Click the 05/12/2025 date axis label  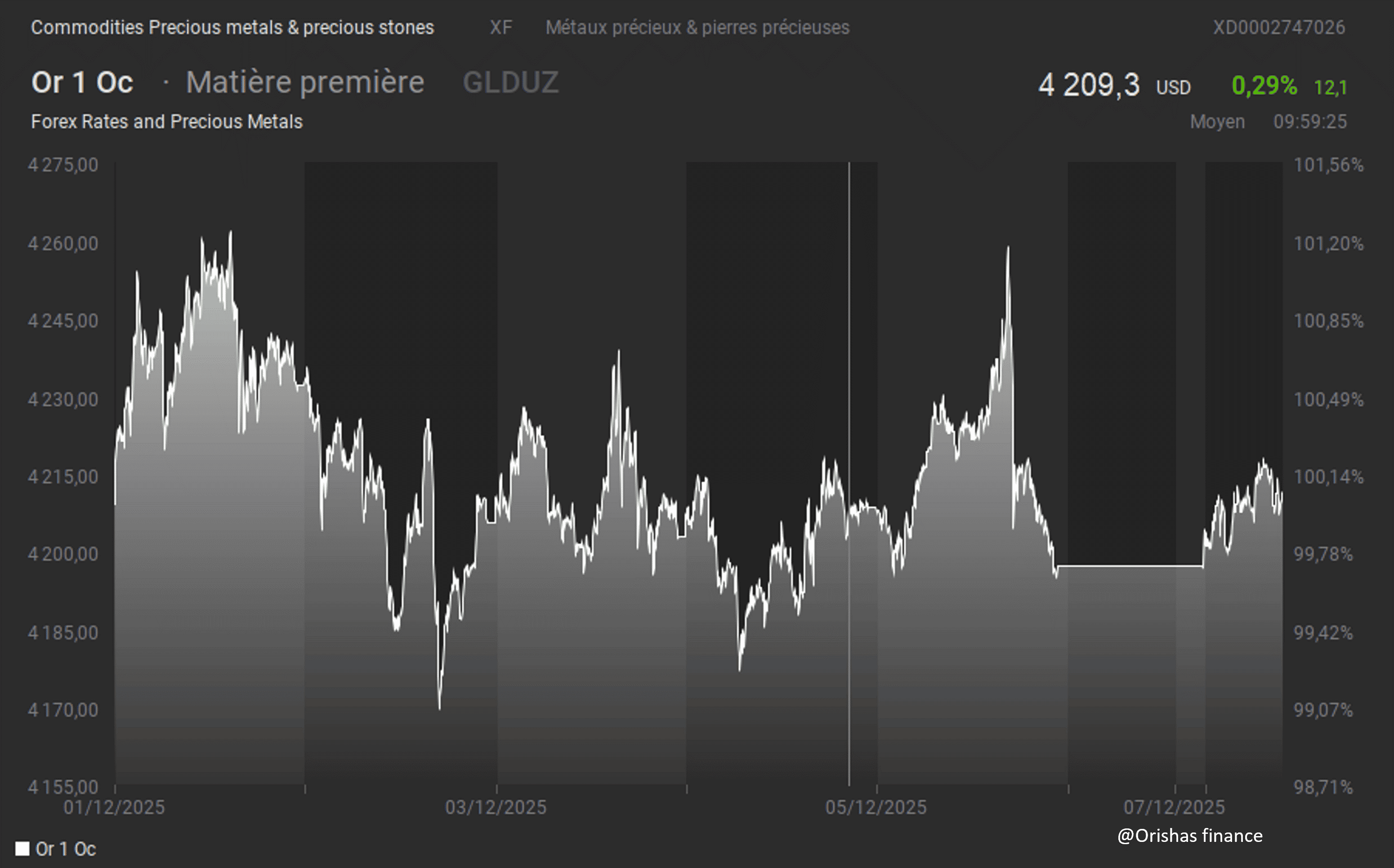(876, 807)
